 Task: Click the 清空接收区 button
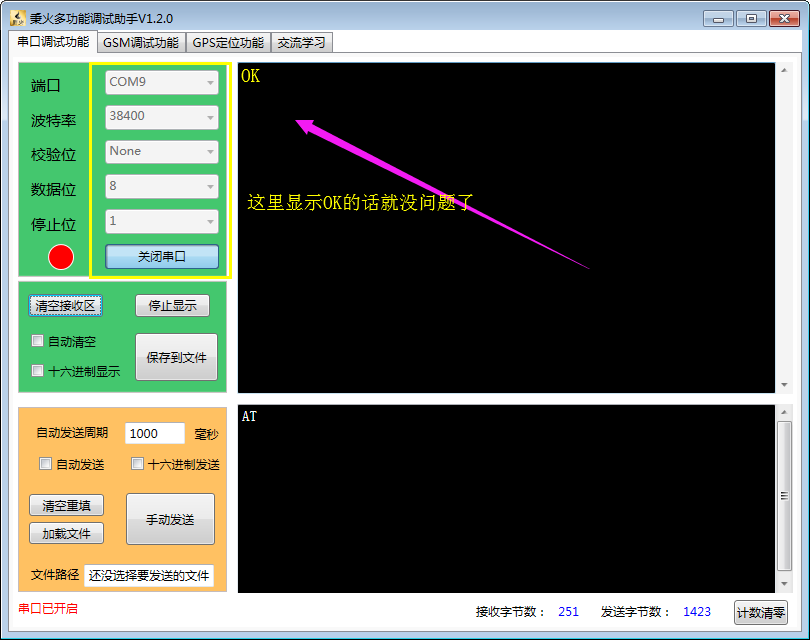click(66, 305)
